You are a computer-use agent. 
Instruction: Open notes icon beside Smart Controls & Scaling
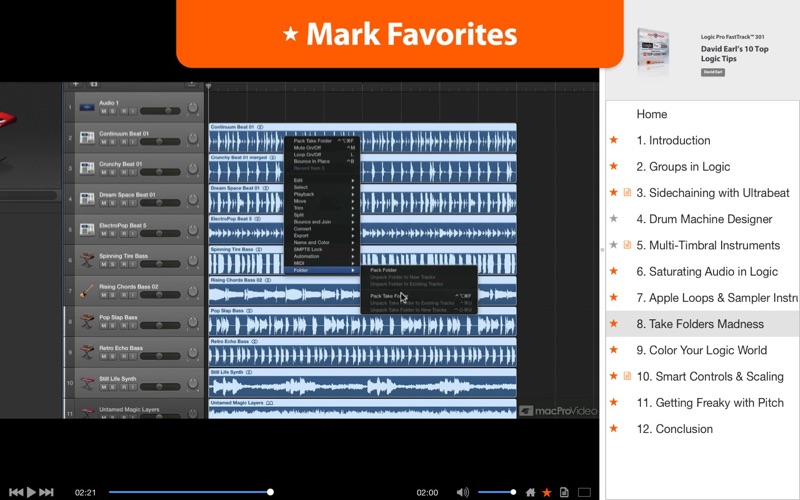coord(628,376)
